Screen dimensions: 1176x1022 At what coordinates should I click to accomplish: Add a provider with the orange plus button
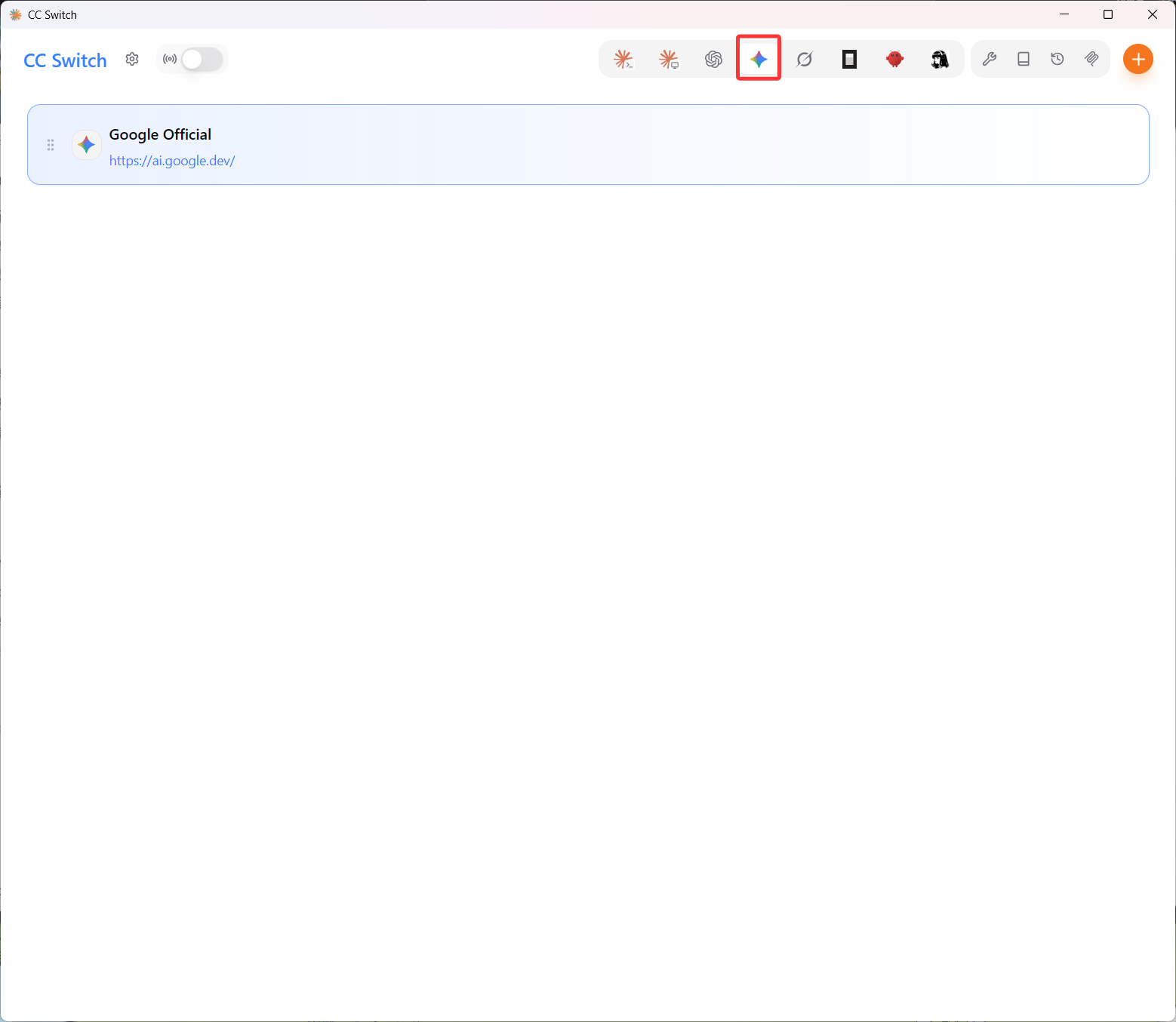coord(1138,59)
